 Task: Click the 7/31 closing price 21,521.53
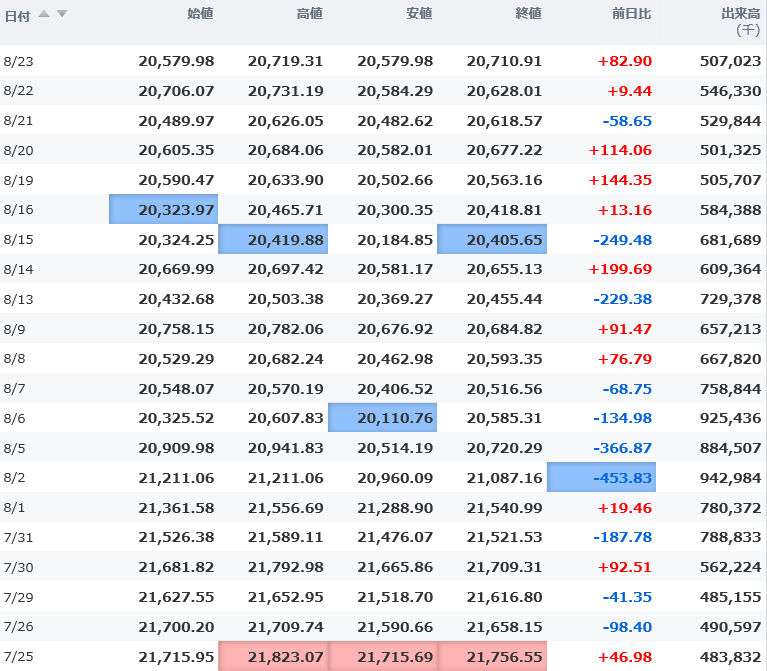[504, 537]
